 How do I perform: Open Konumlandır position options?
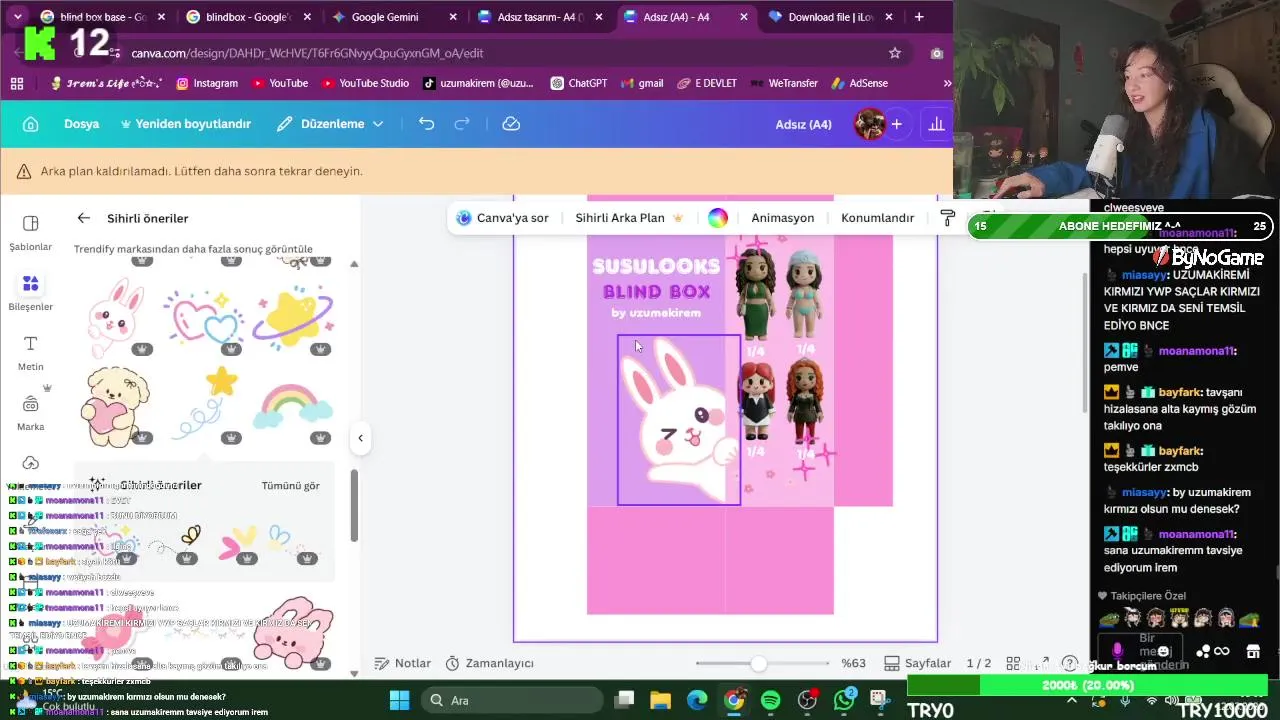coord(878,218)
